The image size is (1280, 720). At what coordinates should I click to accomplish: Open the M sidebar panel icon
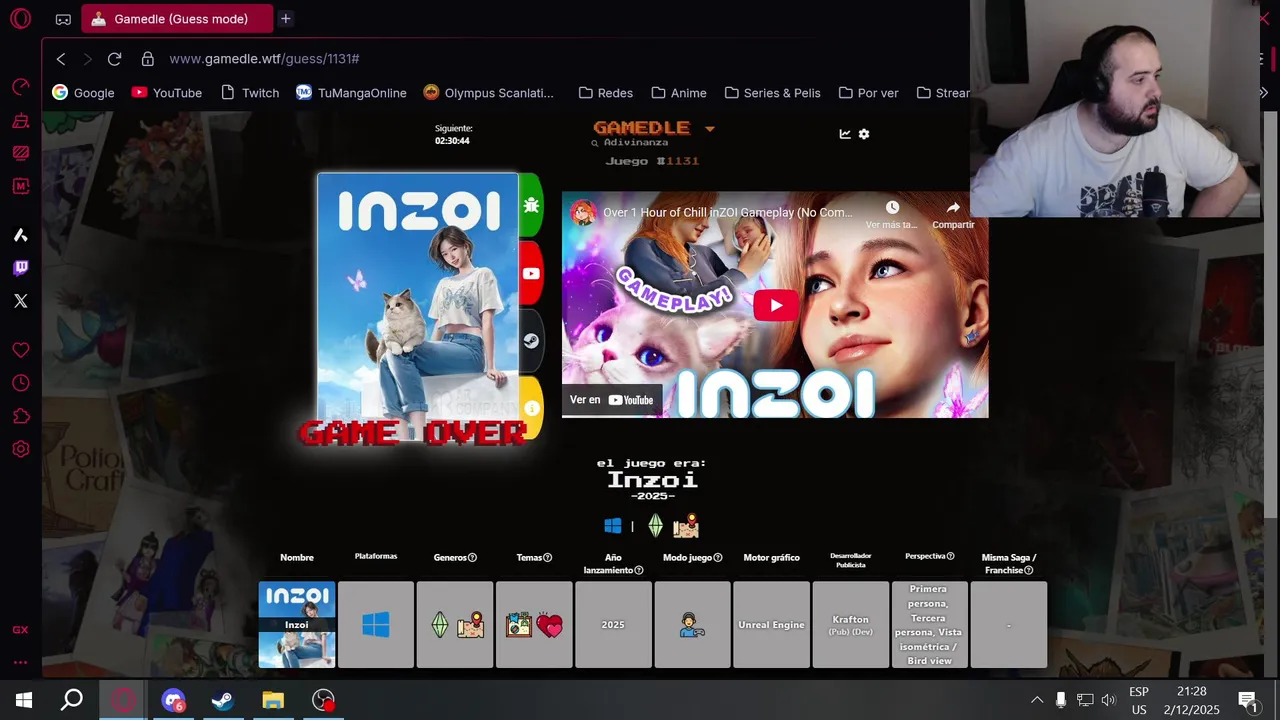[x=20, y=186]
